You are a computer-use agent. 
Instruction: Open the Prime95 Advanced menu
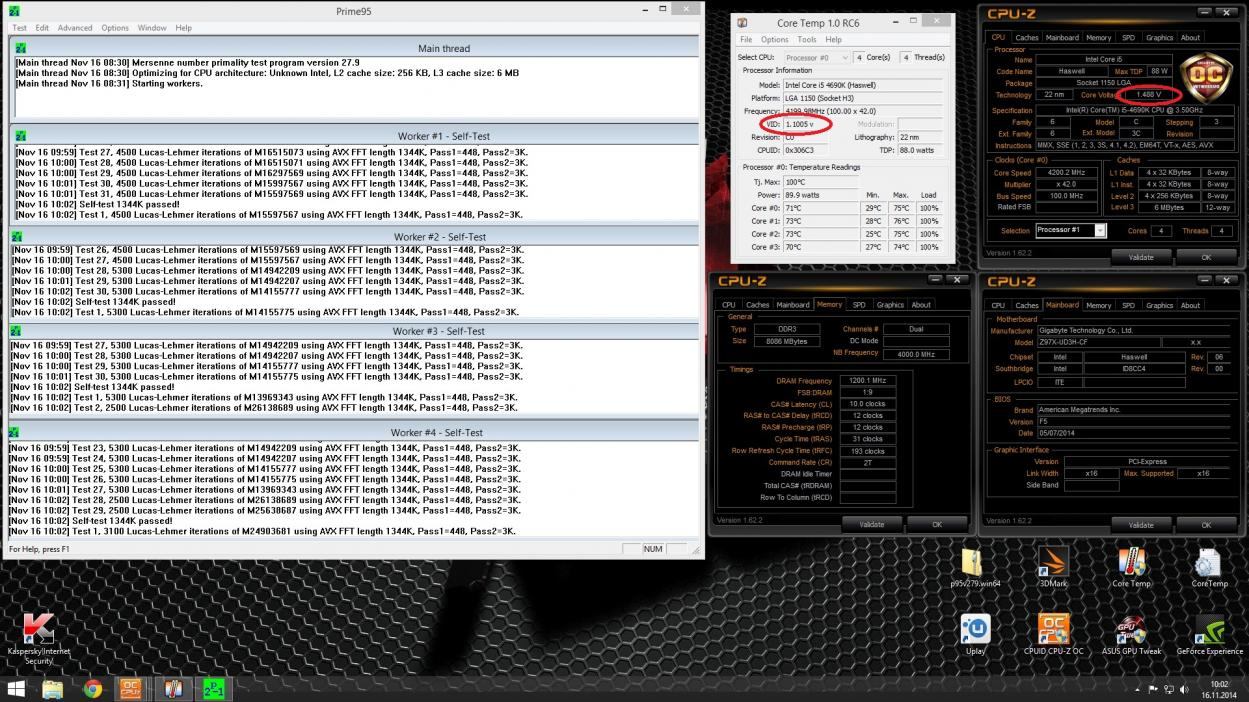(x=75, y=28)
